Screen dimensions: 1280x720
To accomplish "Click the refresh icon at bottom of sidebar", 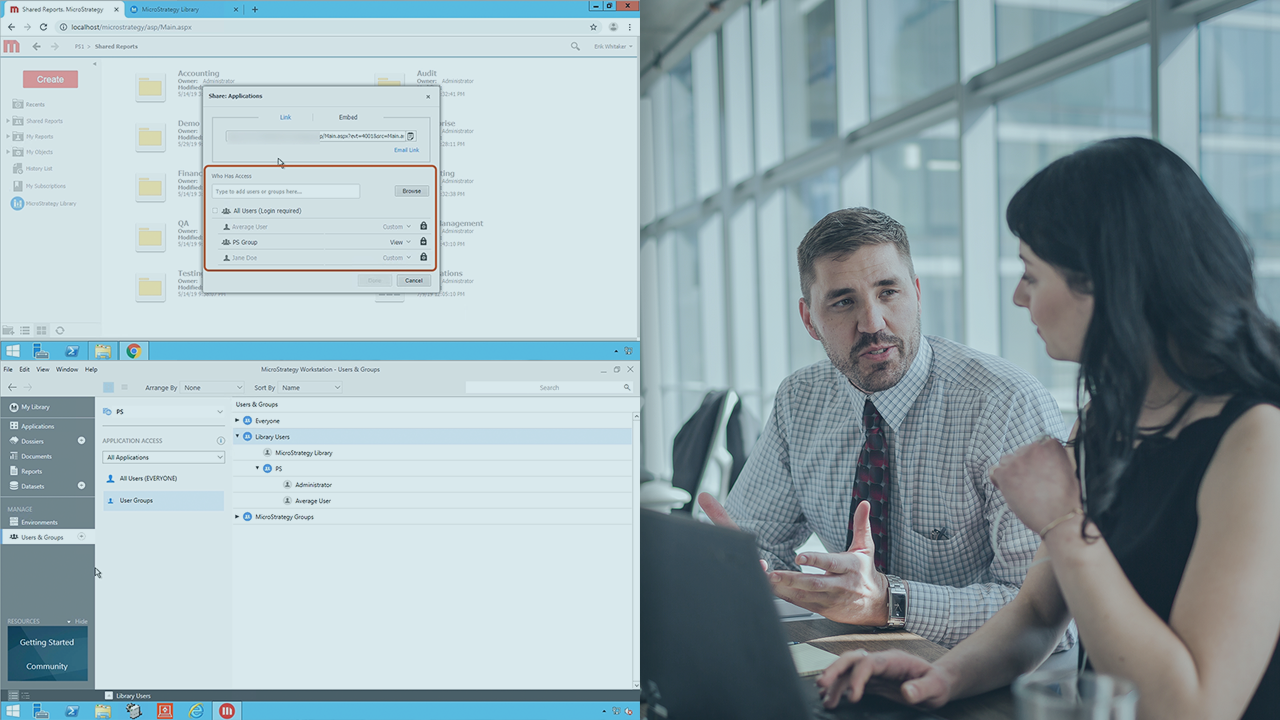I will coord(60,330).
